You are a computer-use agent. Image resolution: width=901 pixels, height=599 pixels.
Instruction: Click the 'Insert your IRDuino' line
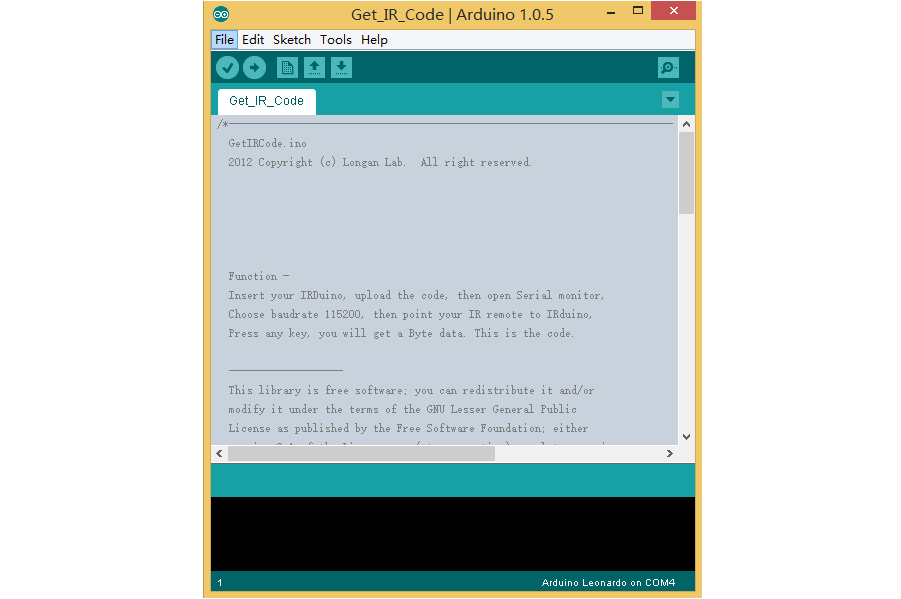416,295
